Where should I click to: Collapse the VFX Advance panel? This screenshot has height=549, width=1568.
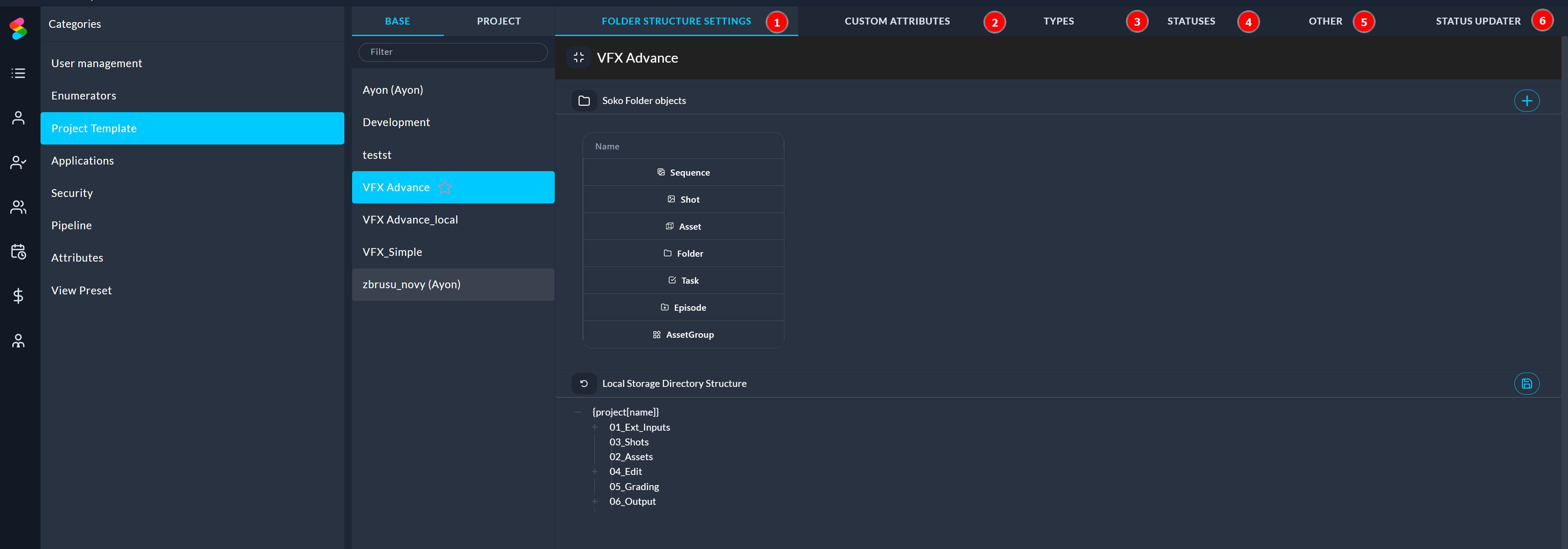tap(578, 57)
